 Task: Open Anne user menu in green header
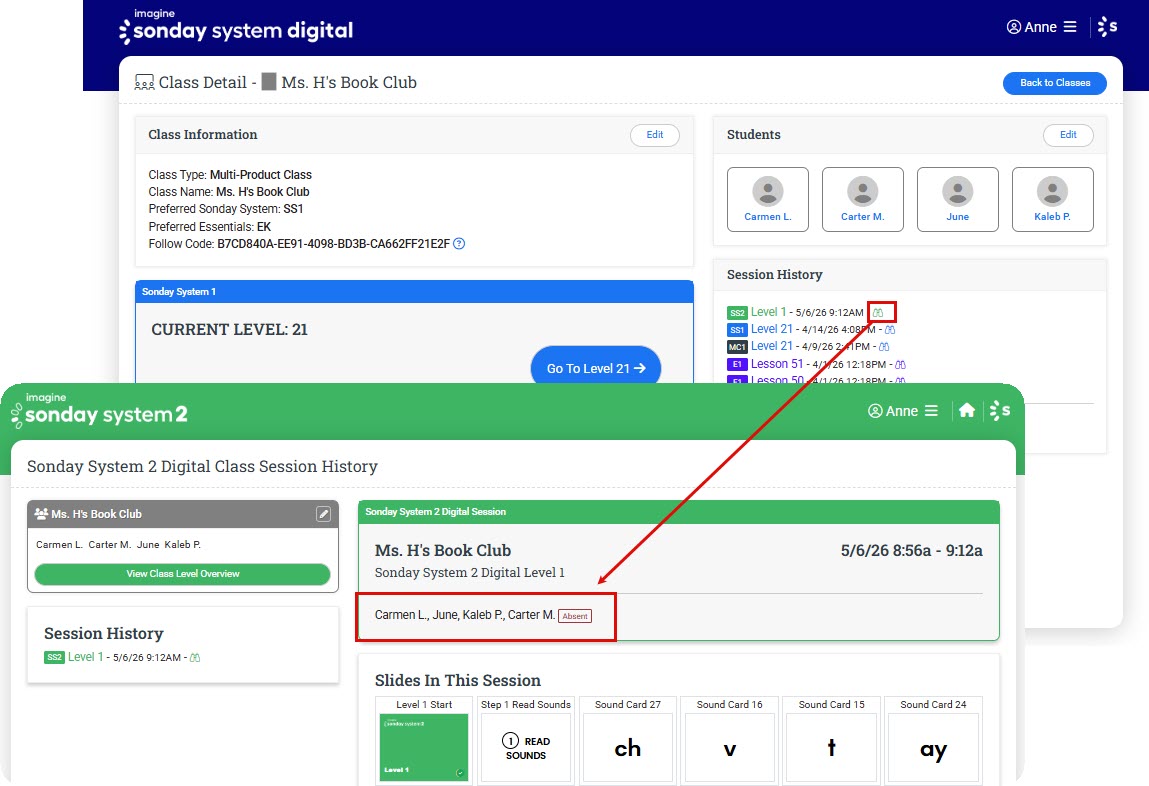pos(902,411)
